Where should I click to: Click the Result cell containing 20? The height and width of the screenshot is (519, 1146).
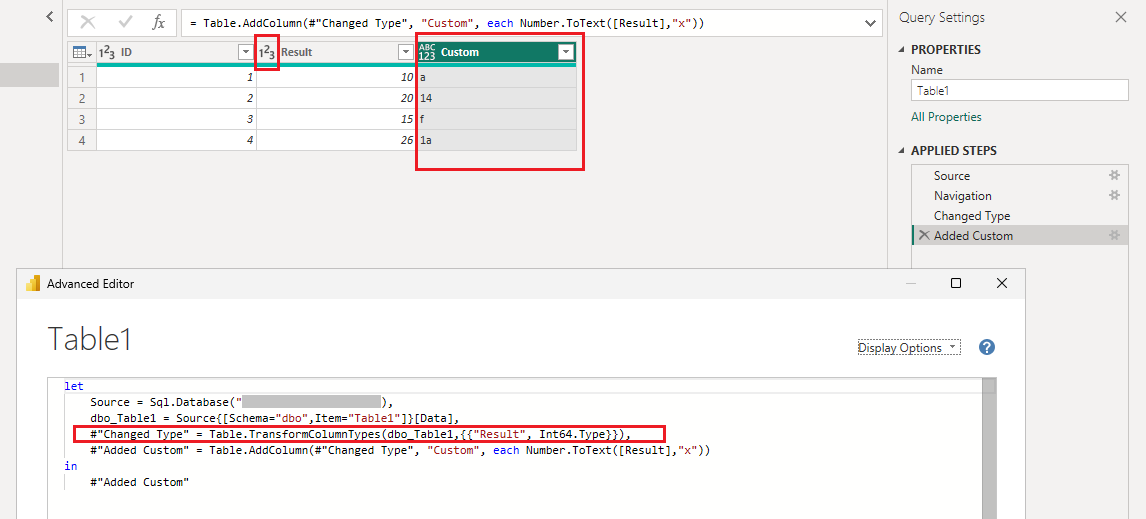point(336,99)
